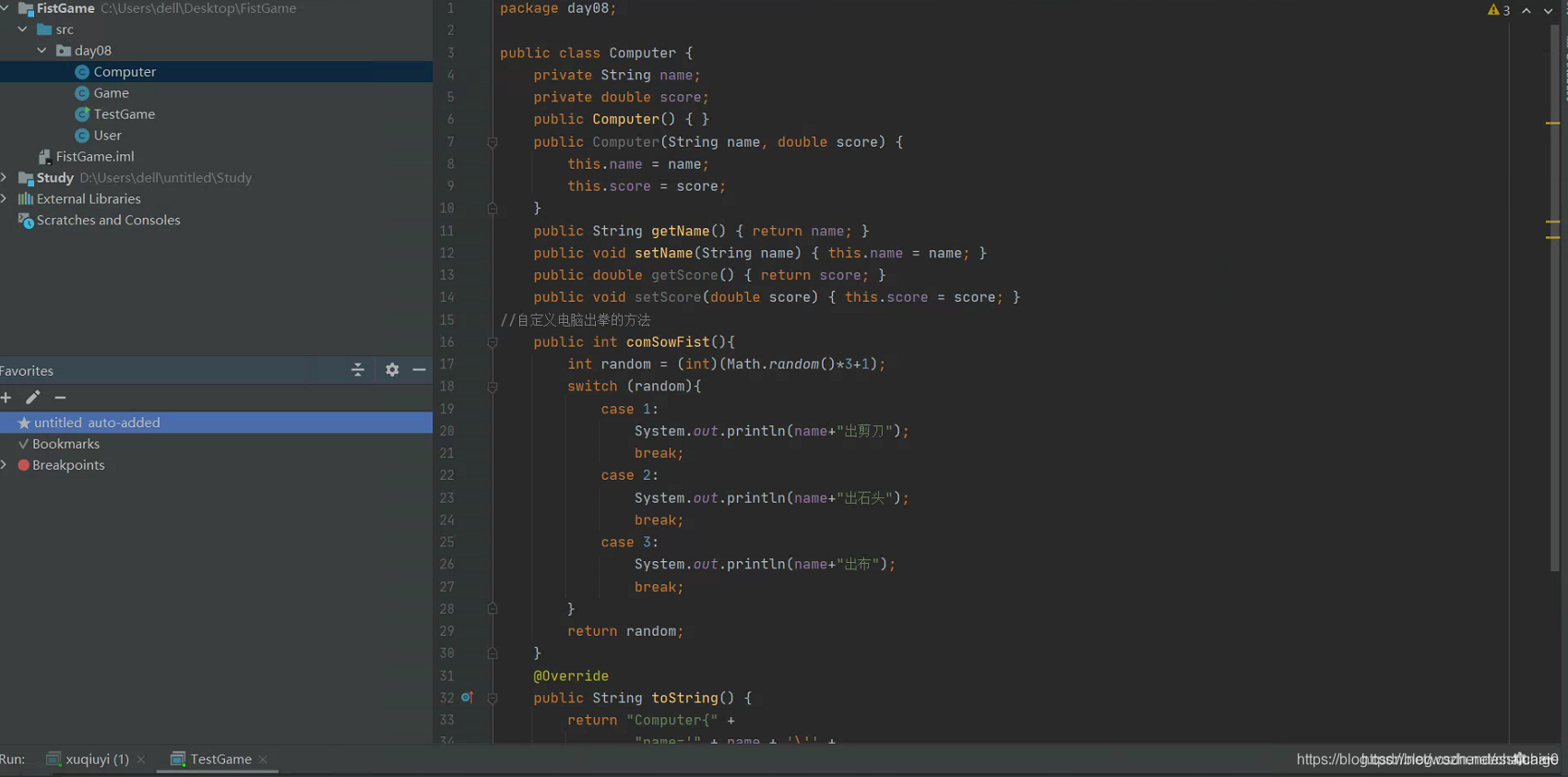Image resolution: width=1568 pixels, height=777 pixels.
Task: Open the Computer class in project tree
Action: coord(125,72)
